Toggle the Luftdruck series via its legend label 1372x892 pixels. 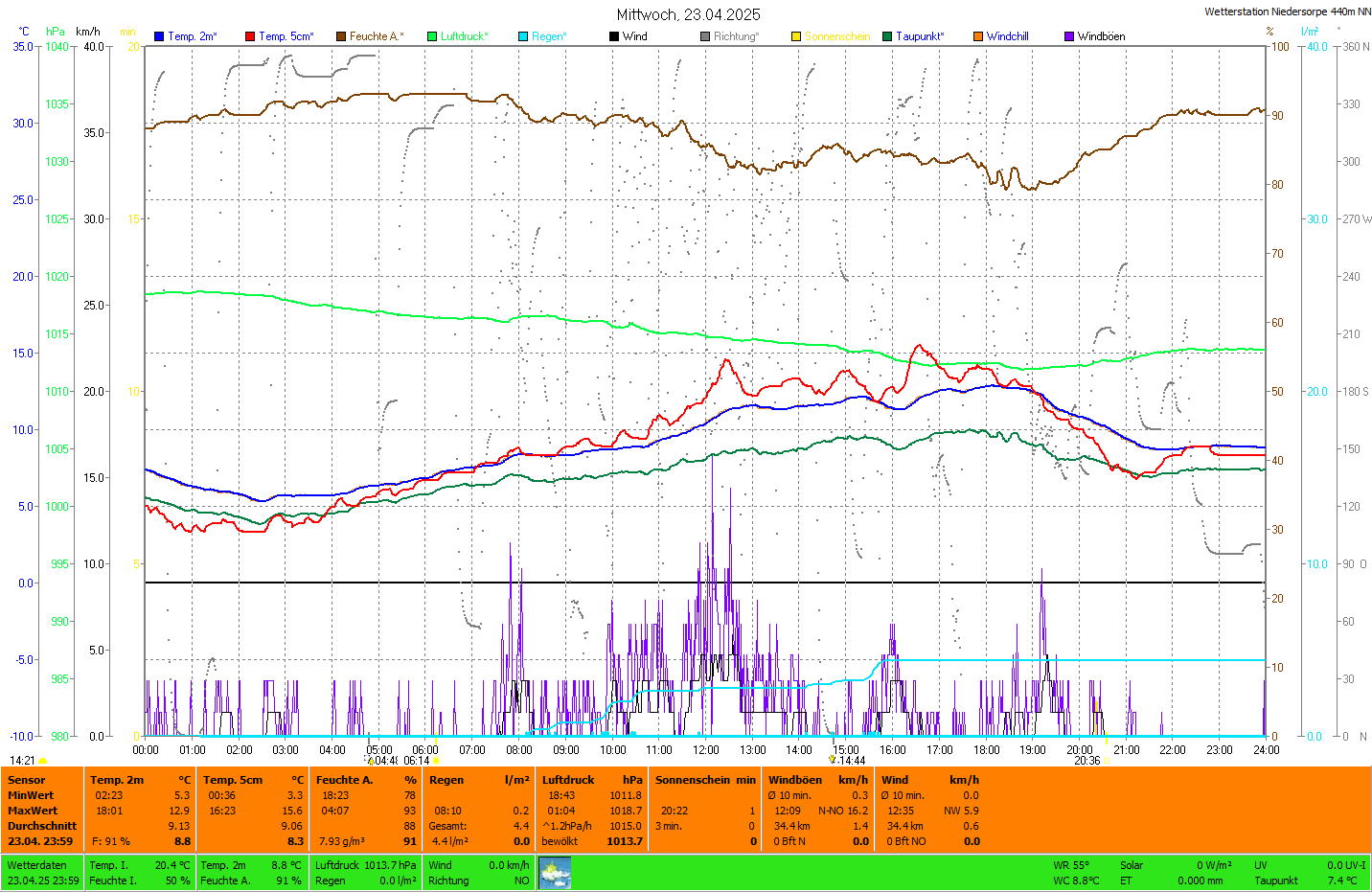[464, 36]
